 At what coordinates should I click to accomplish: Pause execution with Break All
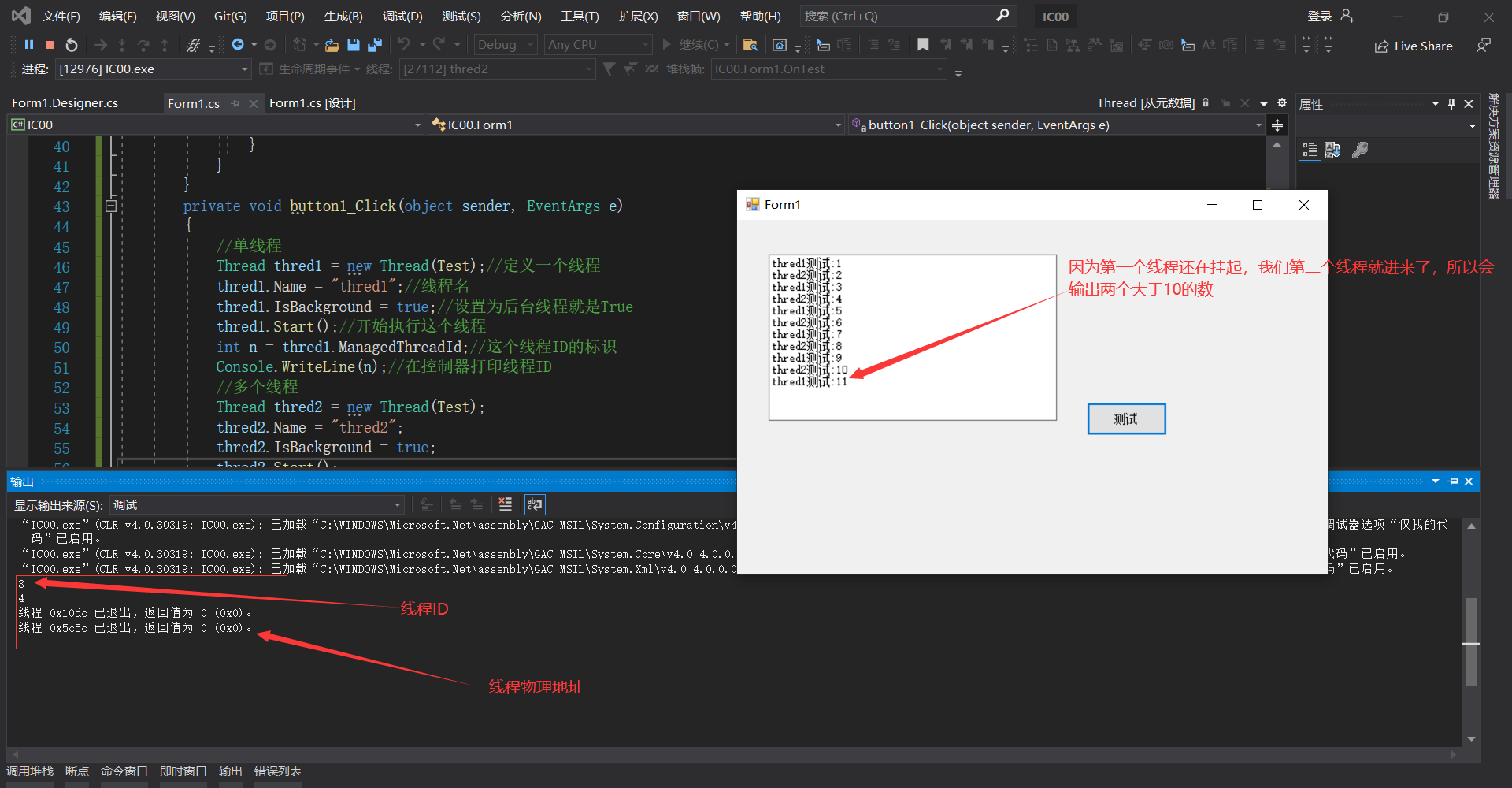point(29,44)
